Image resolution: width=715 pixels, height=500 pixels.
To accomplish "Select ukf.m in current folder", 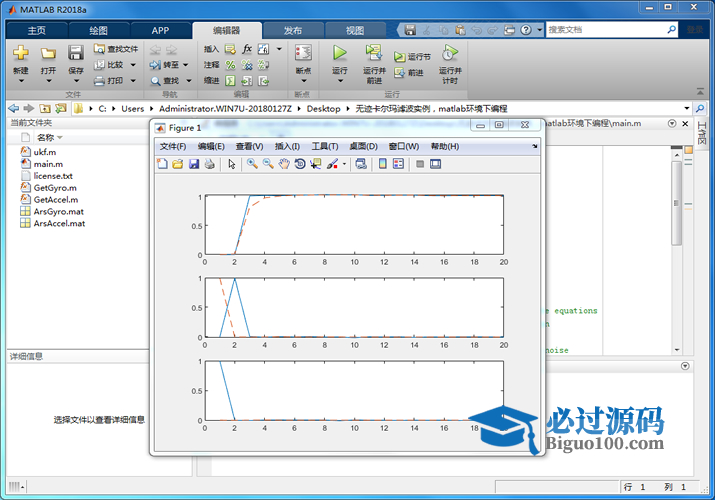I will 45,152.
